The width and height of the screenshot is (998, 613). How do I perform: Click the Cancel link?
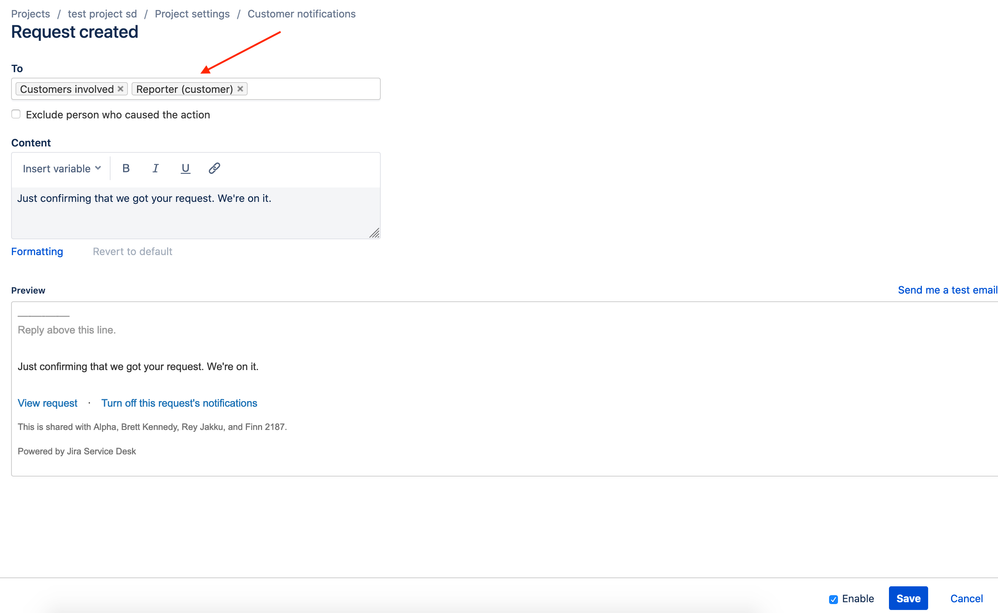point(966,598)
